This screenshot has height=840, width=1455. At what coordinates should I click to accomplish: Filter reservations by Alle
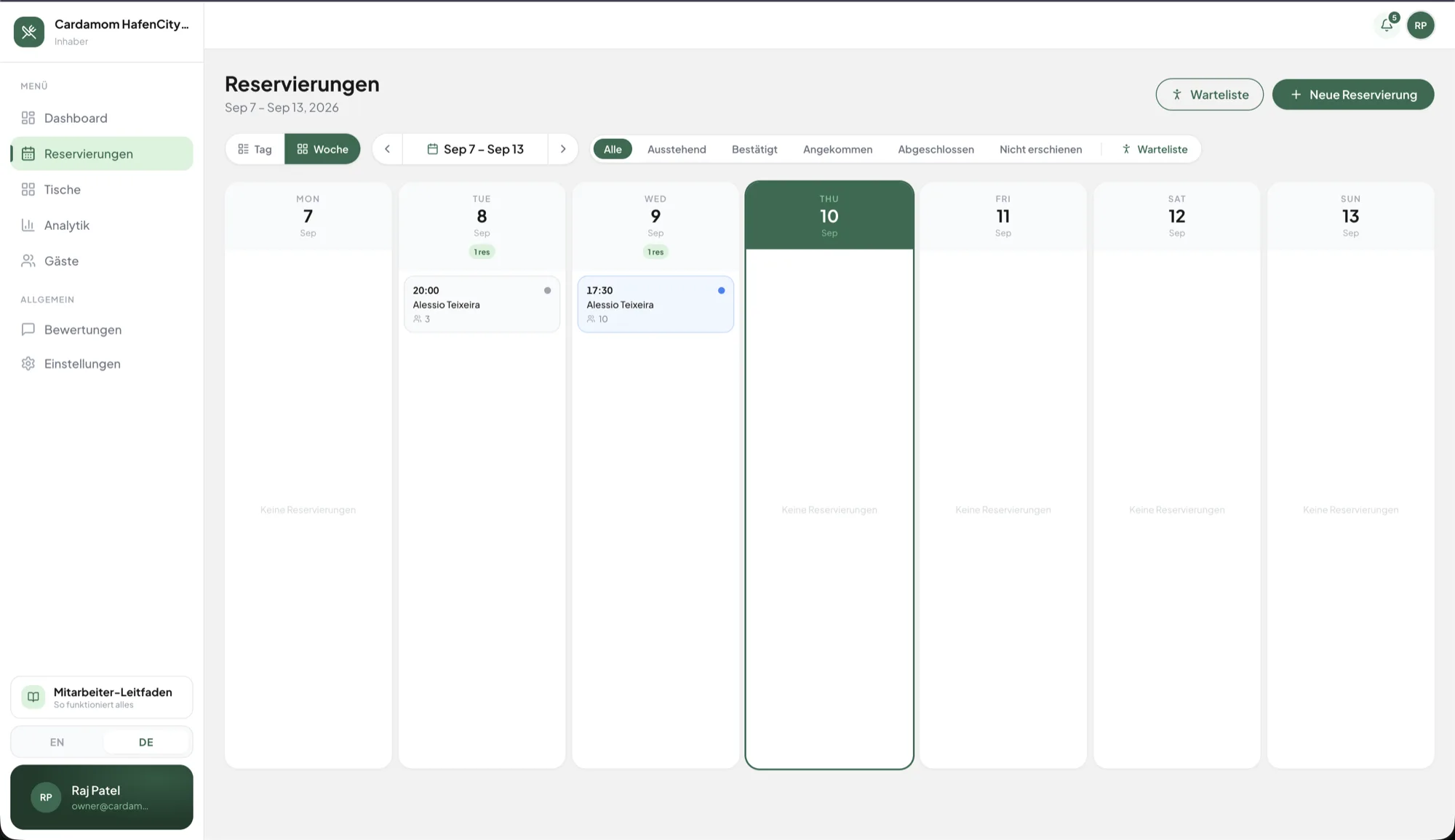[x=613, y=149]
